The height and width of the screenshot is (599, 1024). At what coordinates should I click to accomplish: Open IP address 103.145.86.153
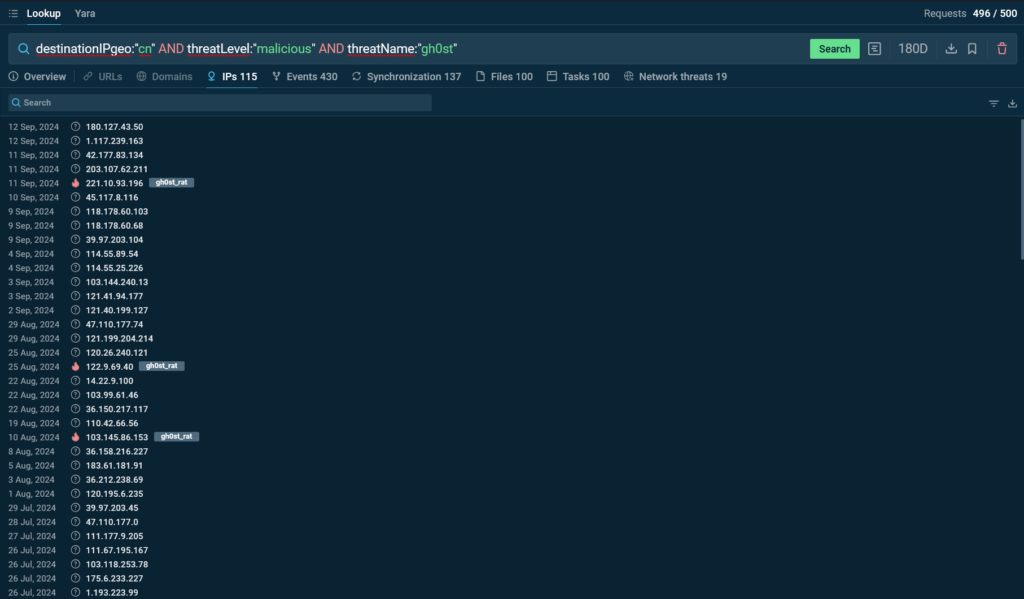coord(116,437)
